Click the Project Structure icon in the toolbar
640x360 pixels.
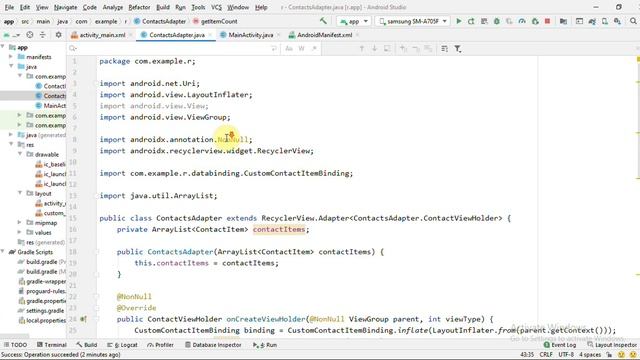tap(563, 21)
